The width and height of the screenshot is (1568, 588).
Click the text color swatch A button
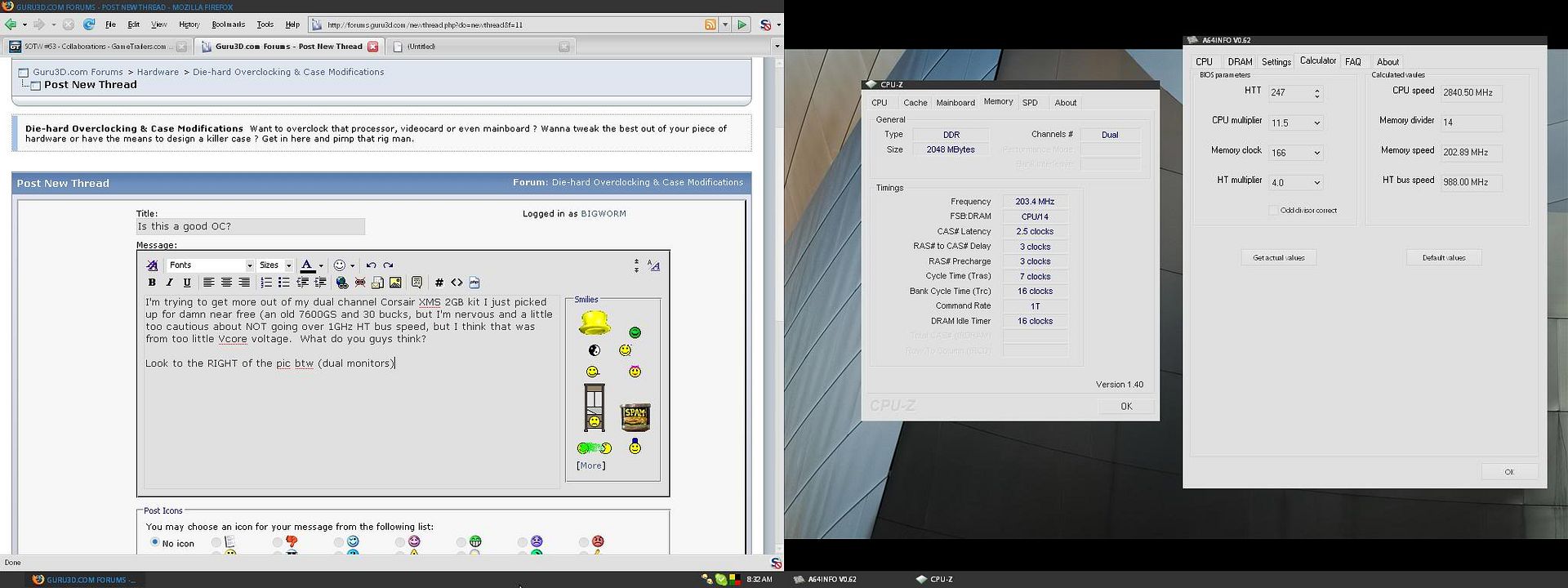pos(307,265)
